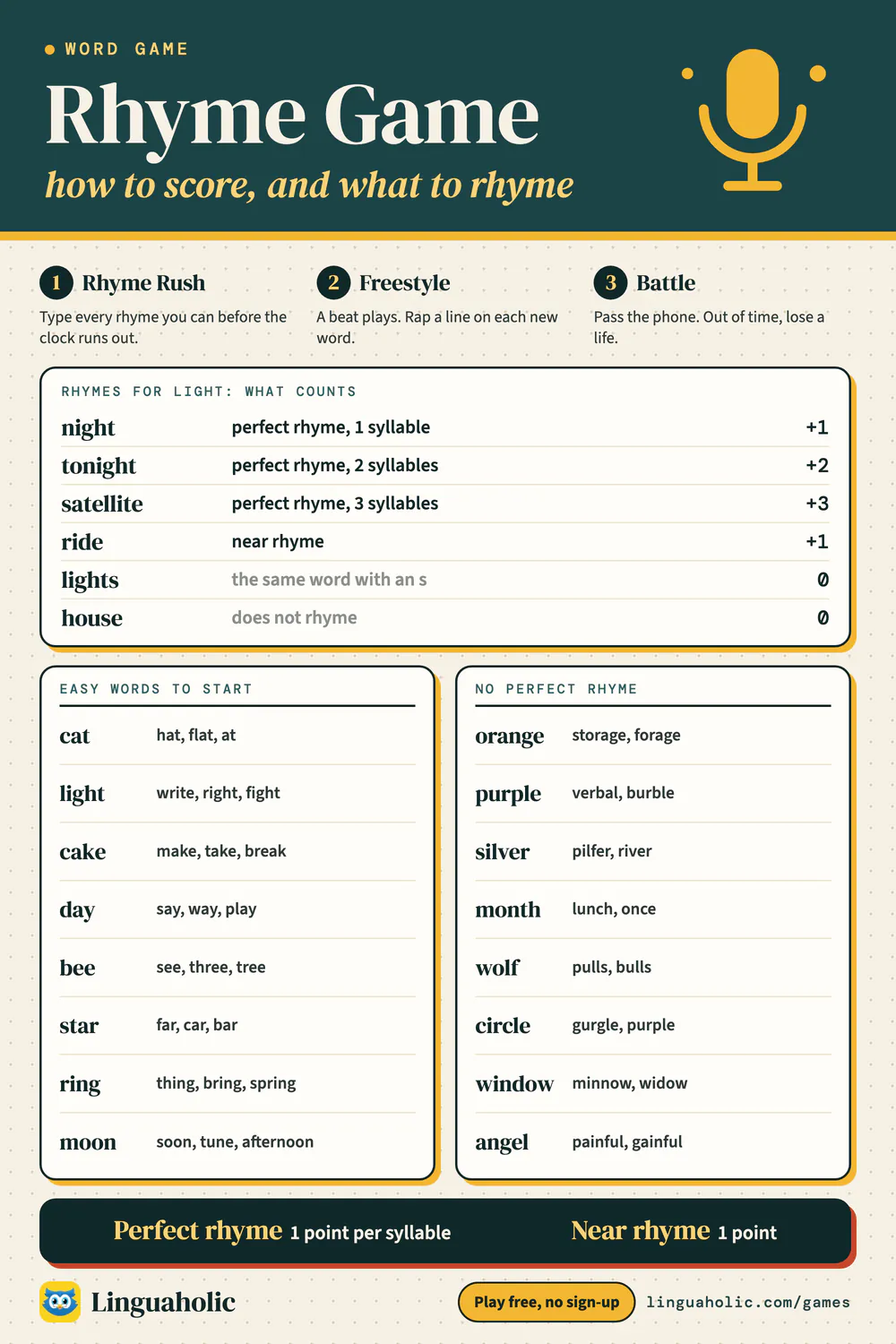Viewport: 896px width, 1344px height.
Task: Click the word 'orange' in no perfect rhyme
Action: tap(510, 737)
